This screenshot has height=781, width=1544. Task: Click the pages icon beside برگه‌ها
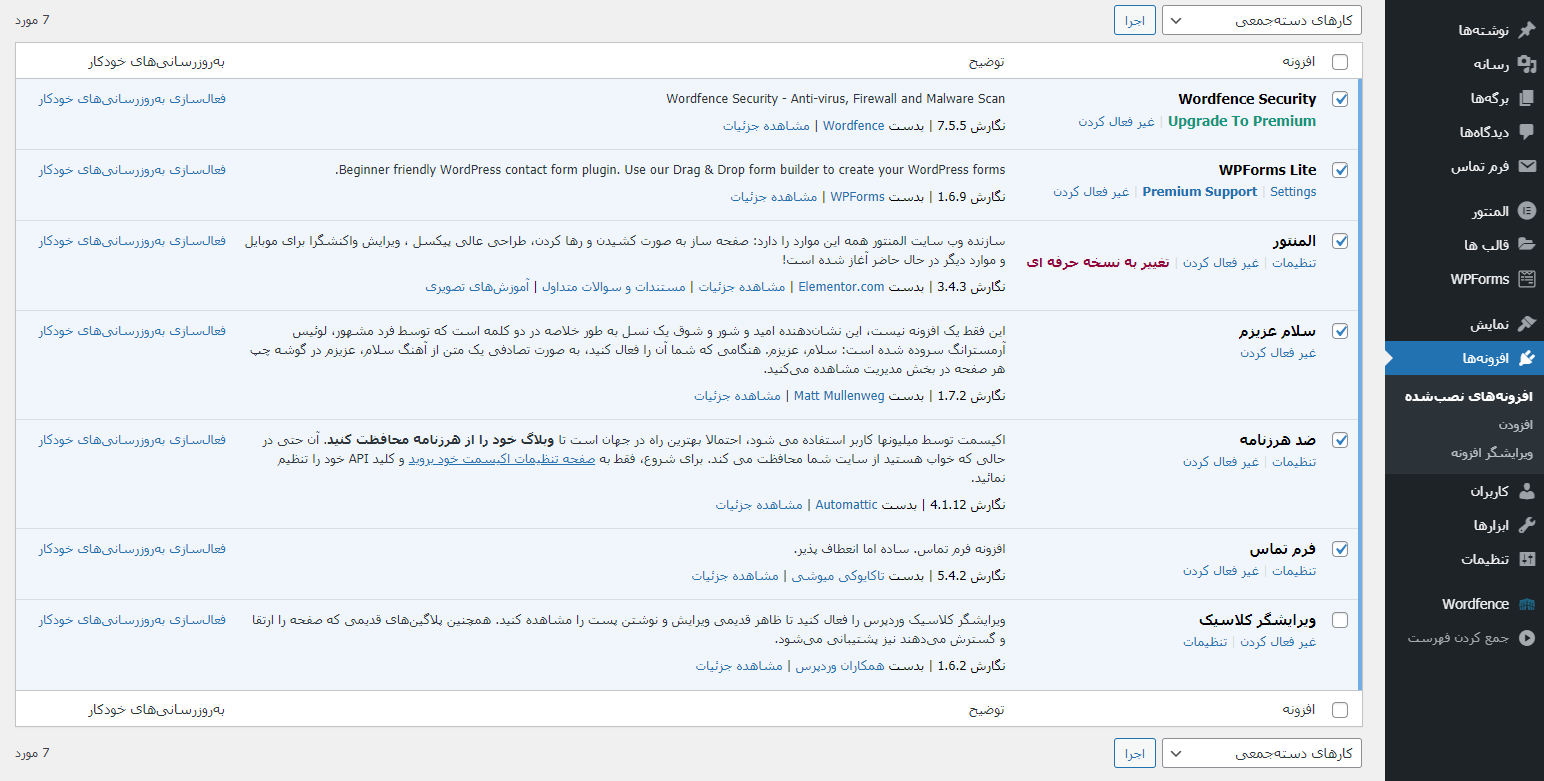click(x=1526, y=98)
